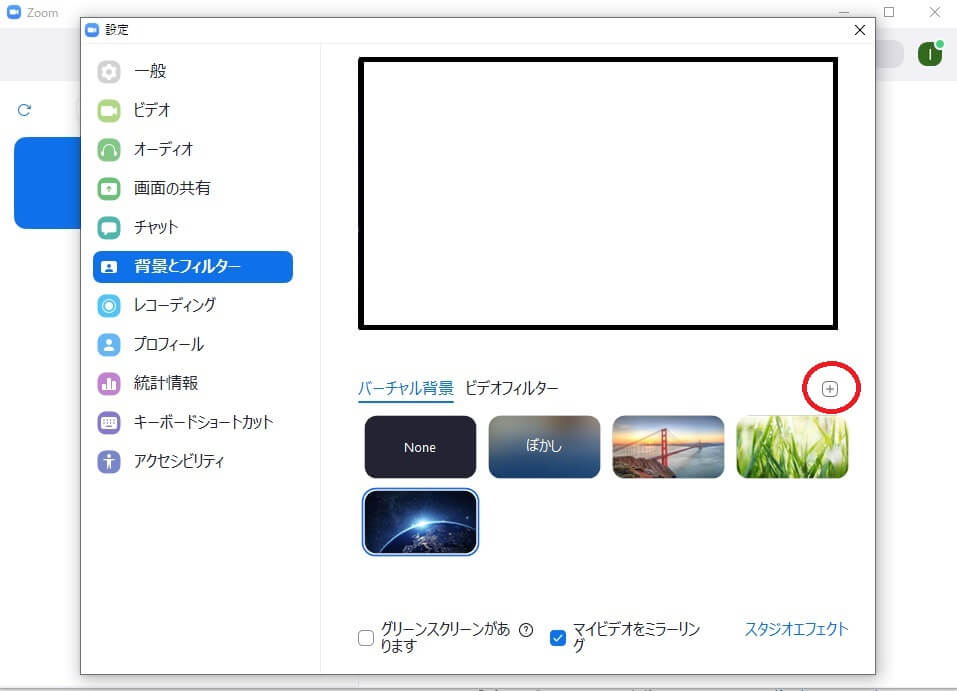The height and width of the screenshot is (691, 957).
Task: Open キーボードショートカット keyboard icon
Action: 109,423
